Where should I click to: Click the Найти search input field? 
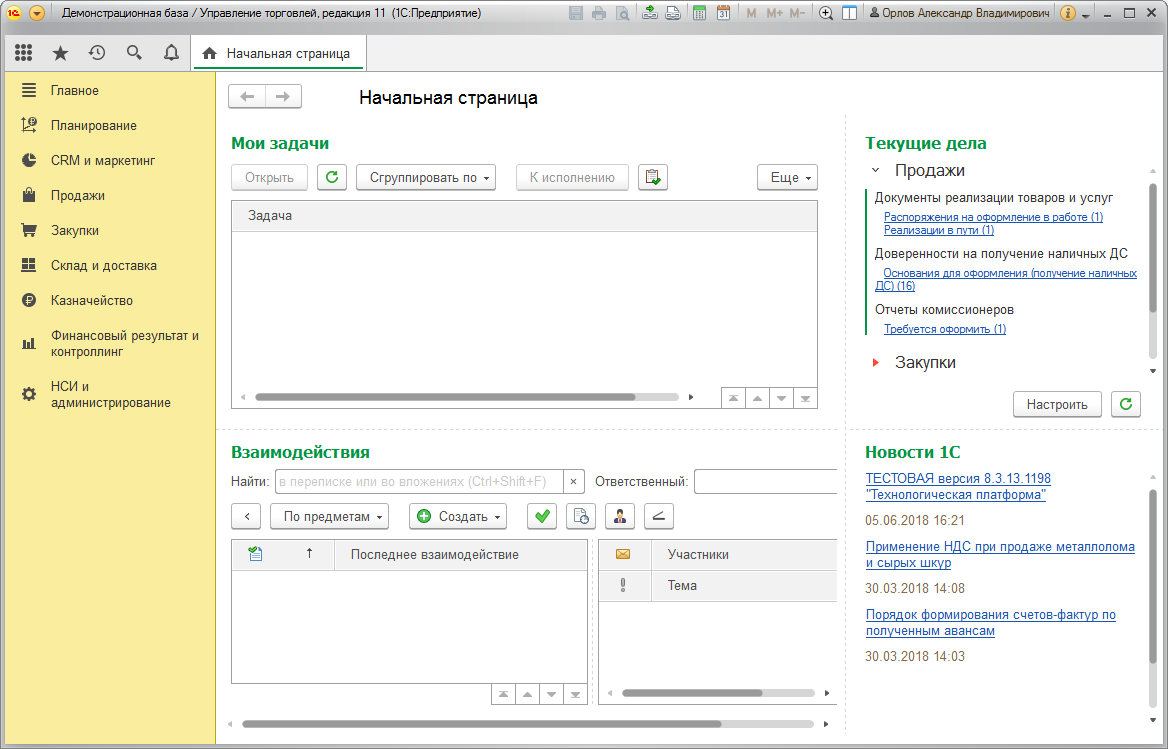(419, 482)
